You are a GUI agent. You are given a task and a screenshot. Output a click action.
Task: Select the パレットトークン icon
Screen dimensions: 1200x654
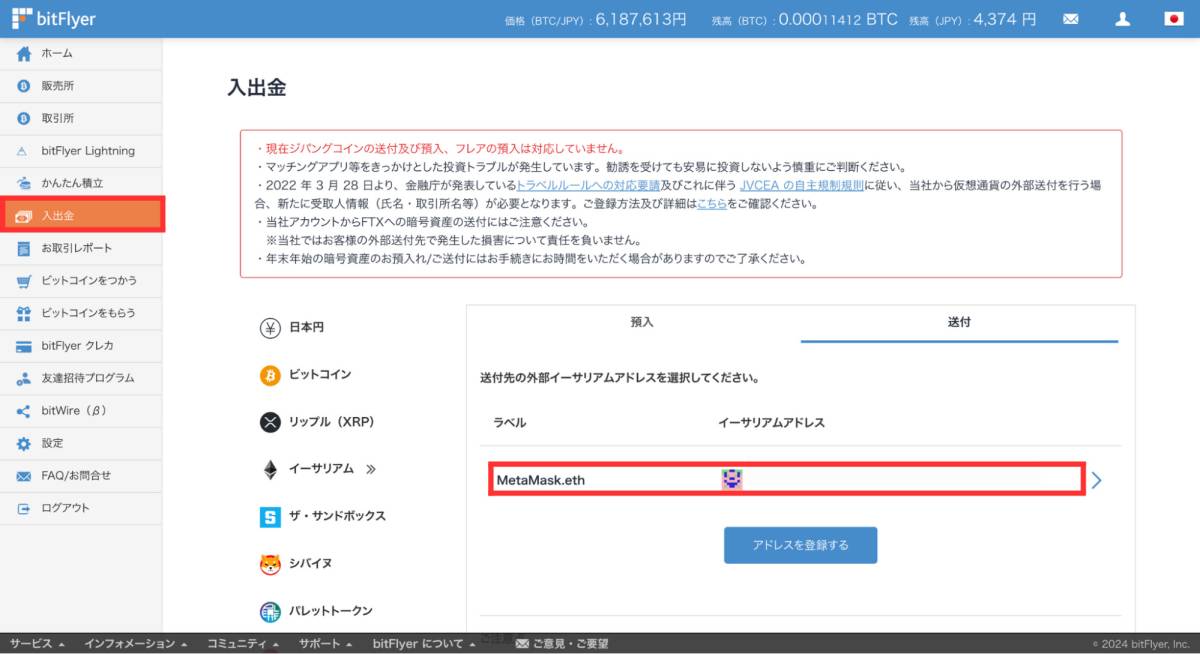coord(270,610)
